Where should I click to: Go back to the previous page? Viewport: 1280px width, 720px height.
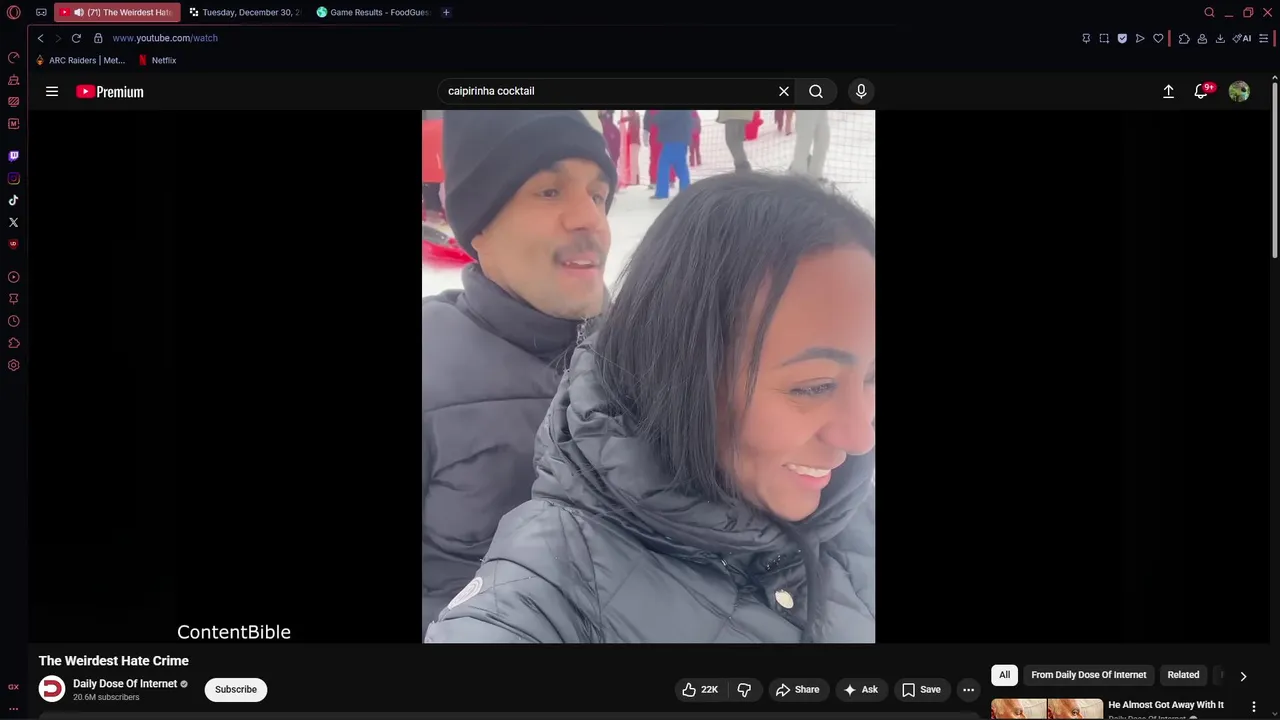(x=40, y=38)
